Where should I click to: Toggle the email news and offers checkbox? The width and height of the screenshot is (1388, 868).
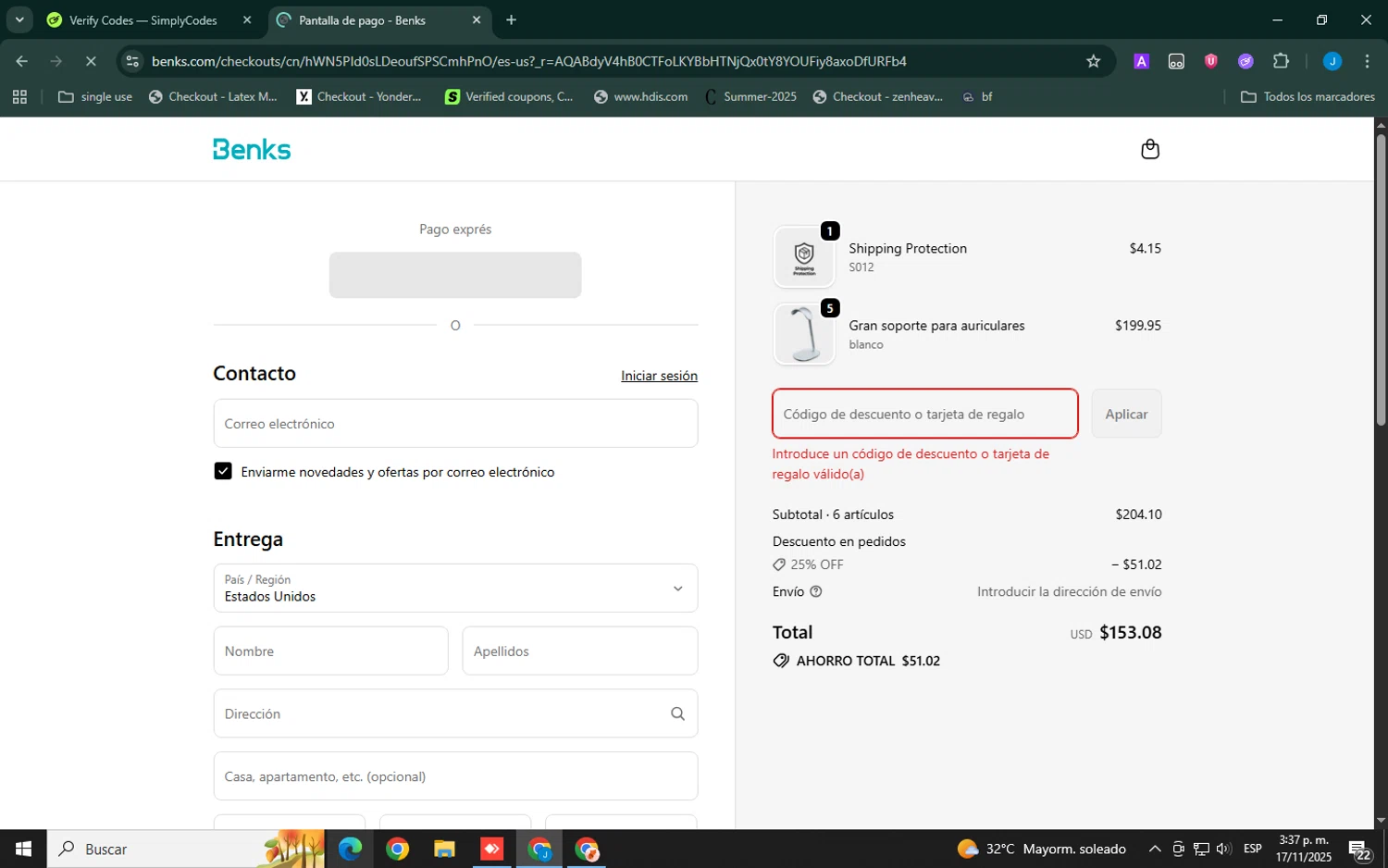click(x=223, y=471)
